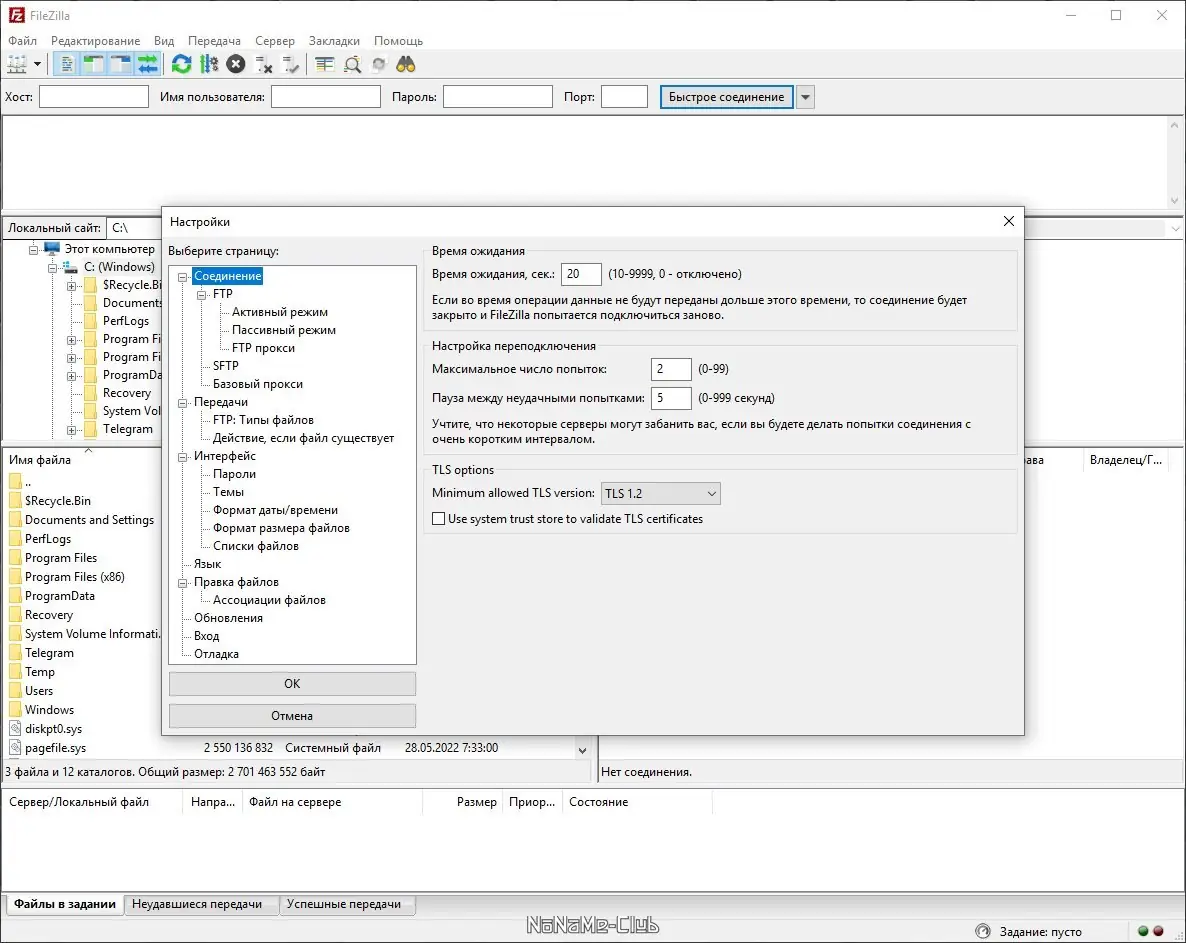Open the Site Manager dropdown arrow
This screenshot has width=1186, height=943.
[x=37, y=64]
